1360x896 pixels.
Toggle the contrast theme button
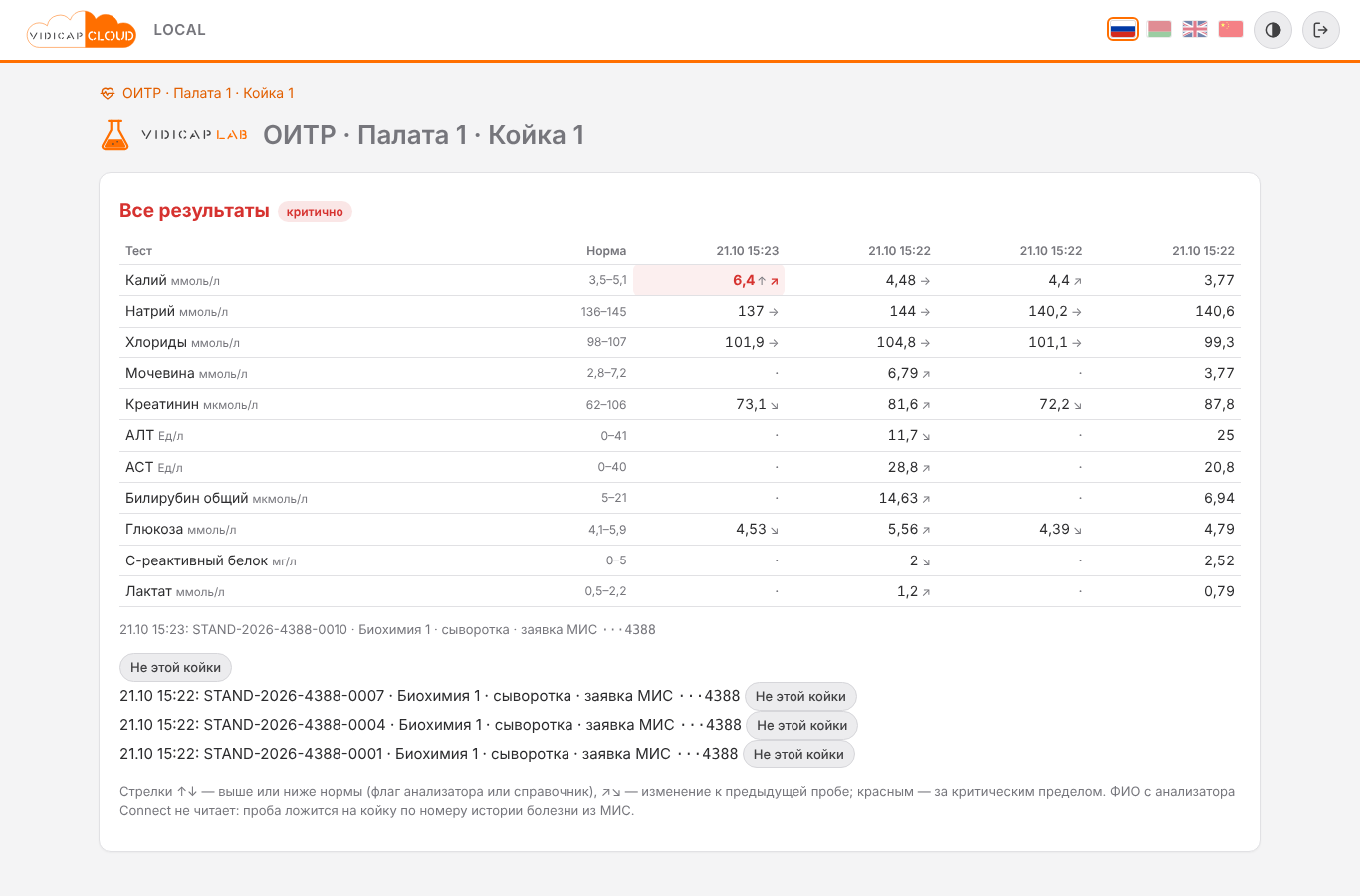1273,30
